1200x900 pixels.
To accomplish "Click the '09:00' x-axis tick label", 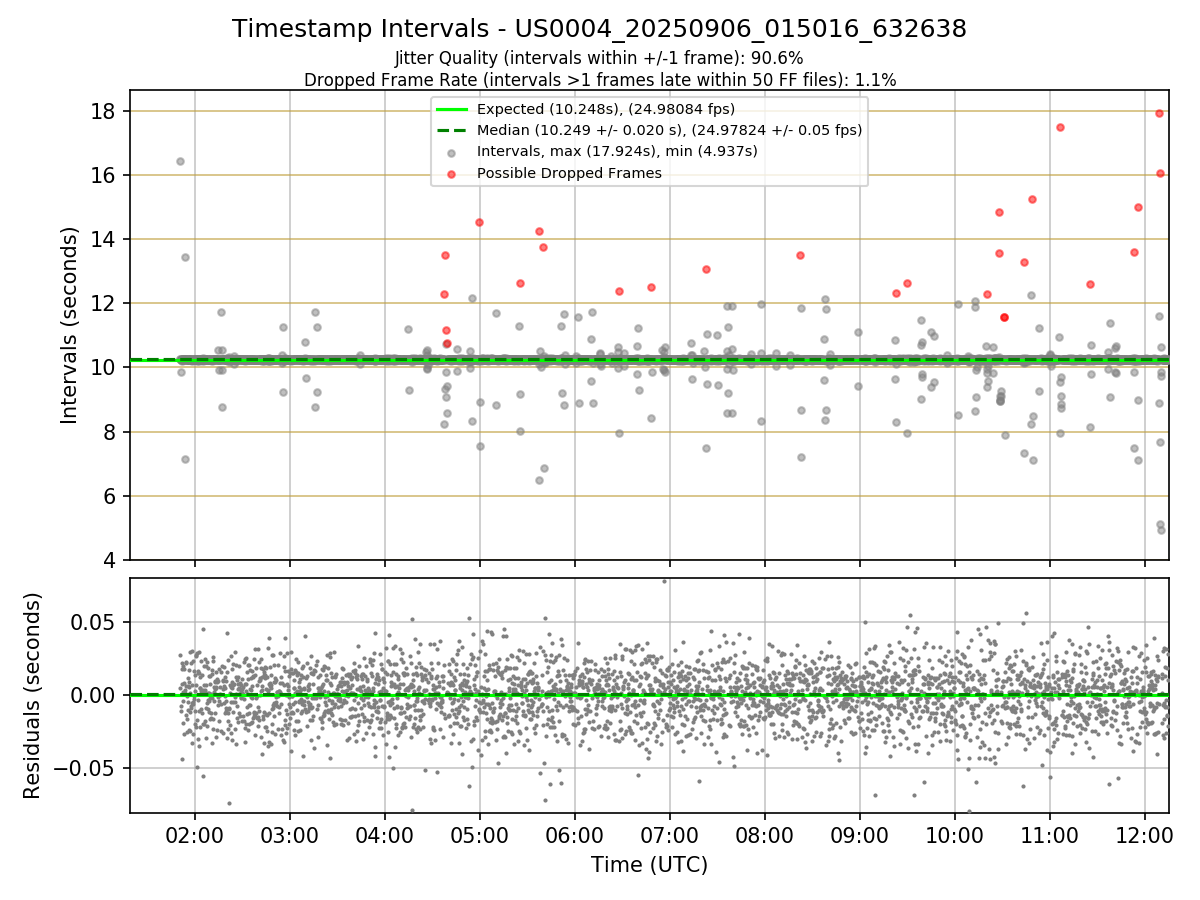I will [860, 835].
